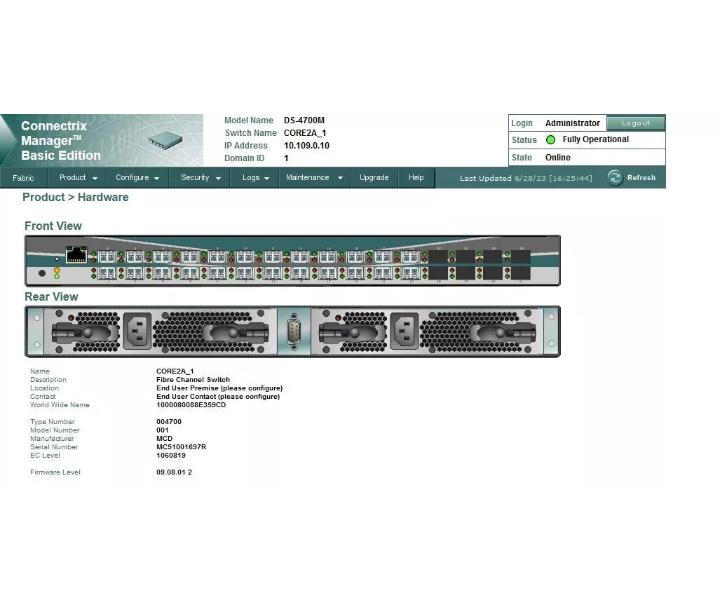
Task: Click the left power supply AC inlet in the rear view
Action: click(x=137, y=331)
